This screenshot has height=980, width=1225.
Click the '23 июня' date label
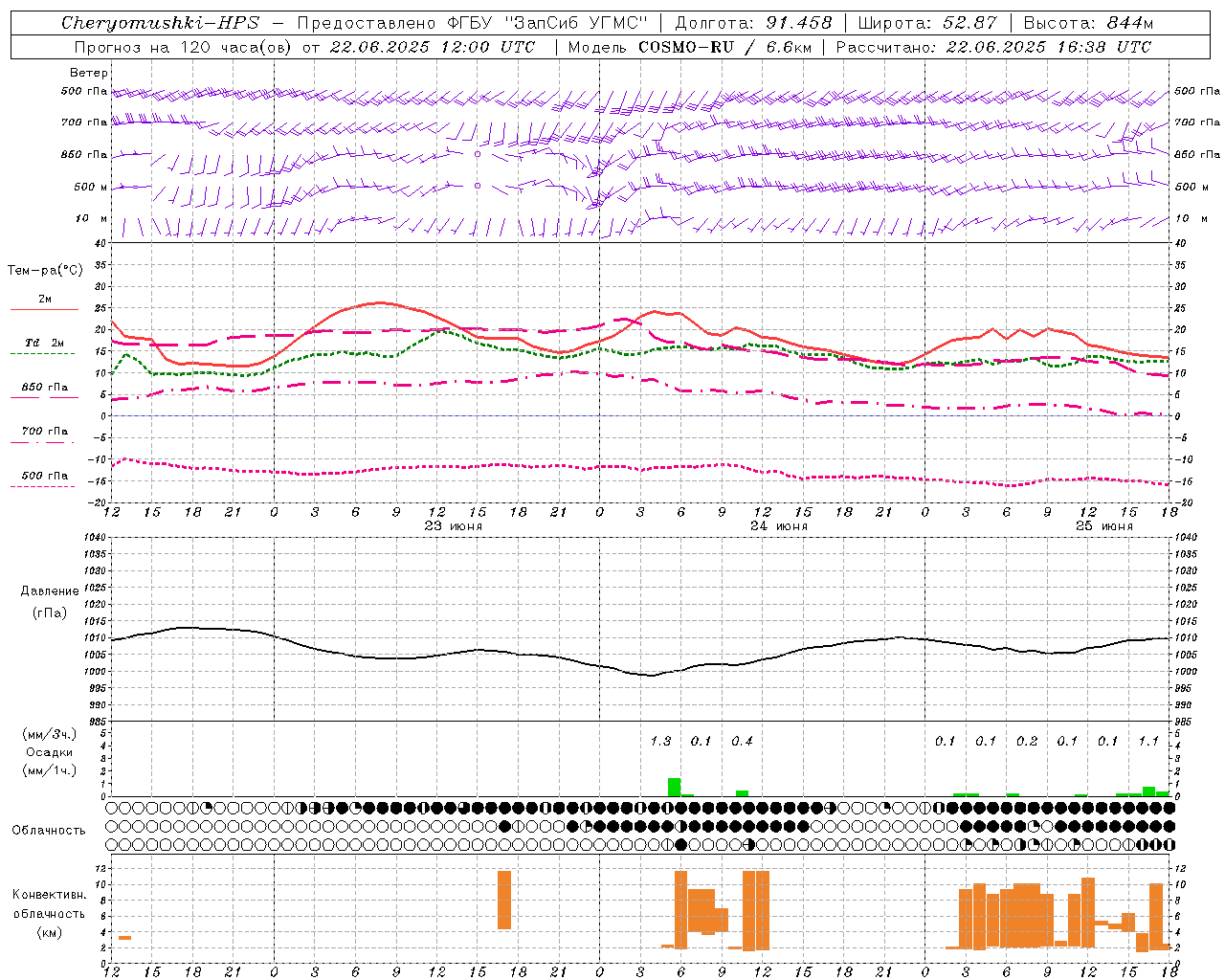click(x=454, y=526)
